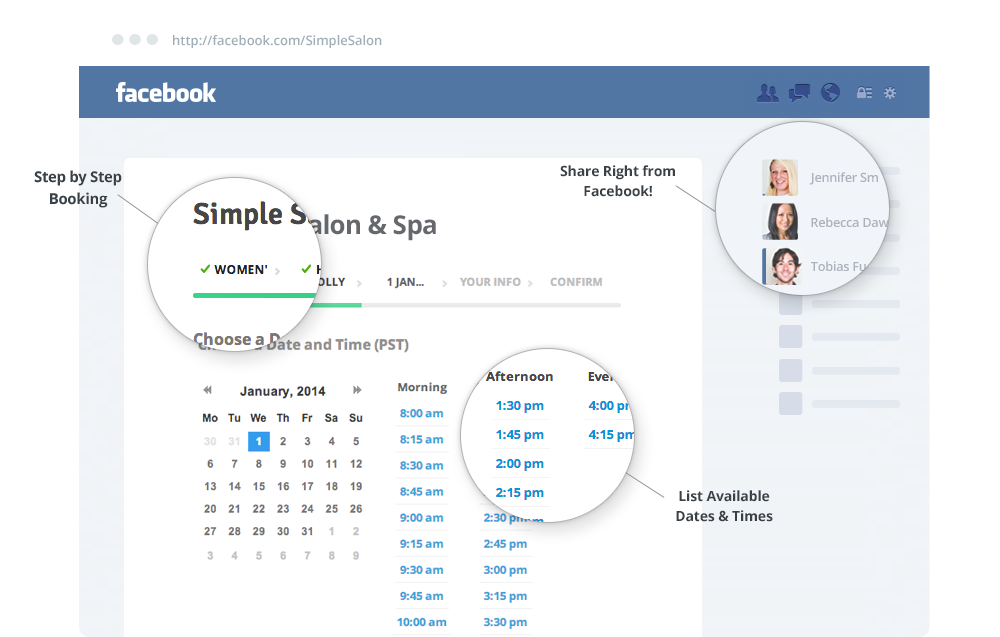Screen dimensions: 1000x637
Task: Click the facebook logo
Action: [166, 93]
